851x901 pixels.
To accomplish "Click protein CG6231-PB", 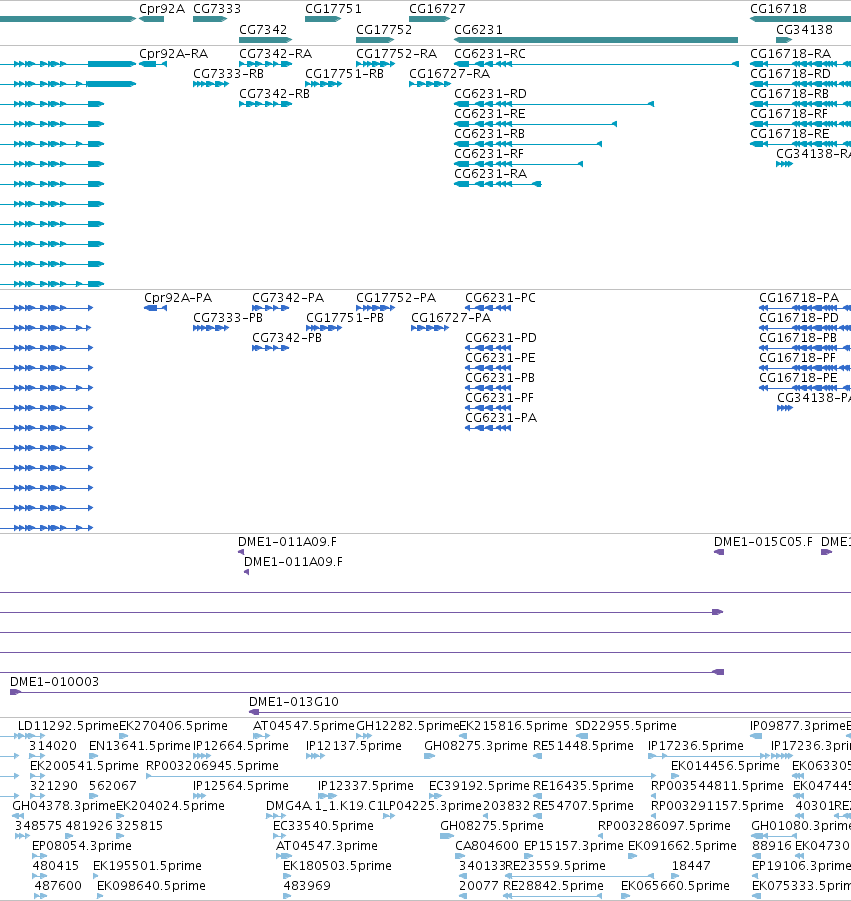I will 499,378.
